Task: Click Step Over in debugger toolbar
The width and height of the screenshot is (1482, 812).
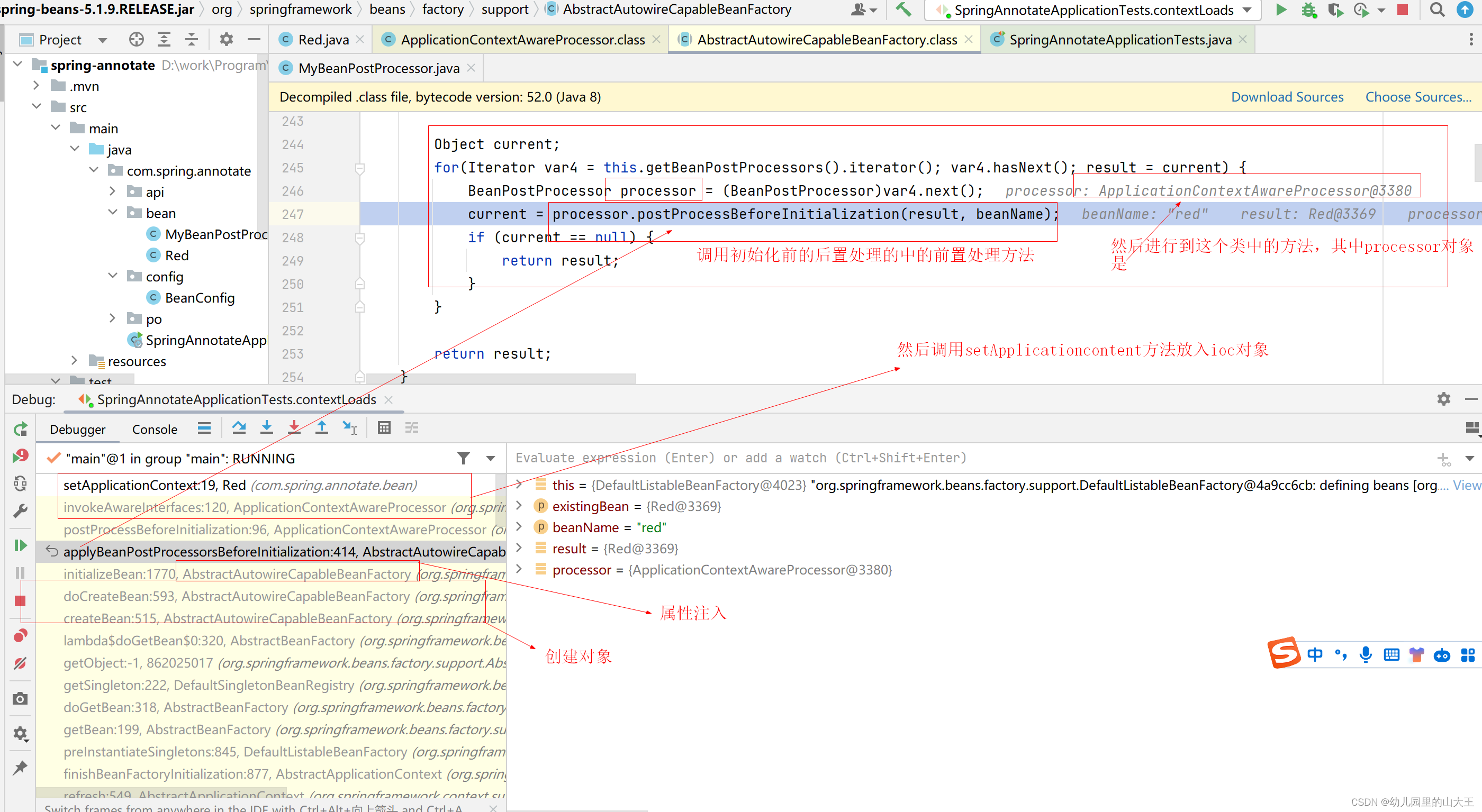Action: (x=239, y=428)
